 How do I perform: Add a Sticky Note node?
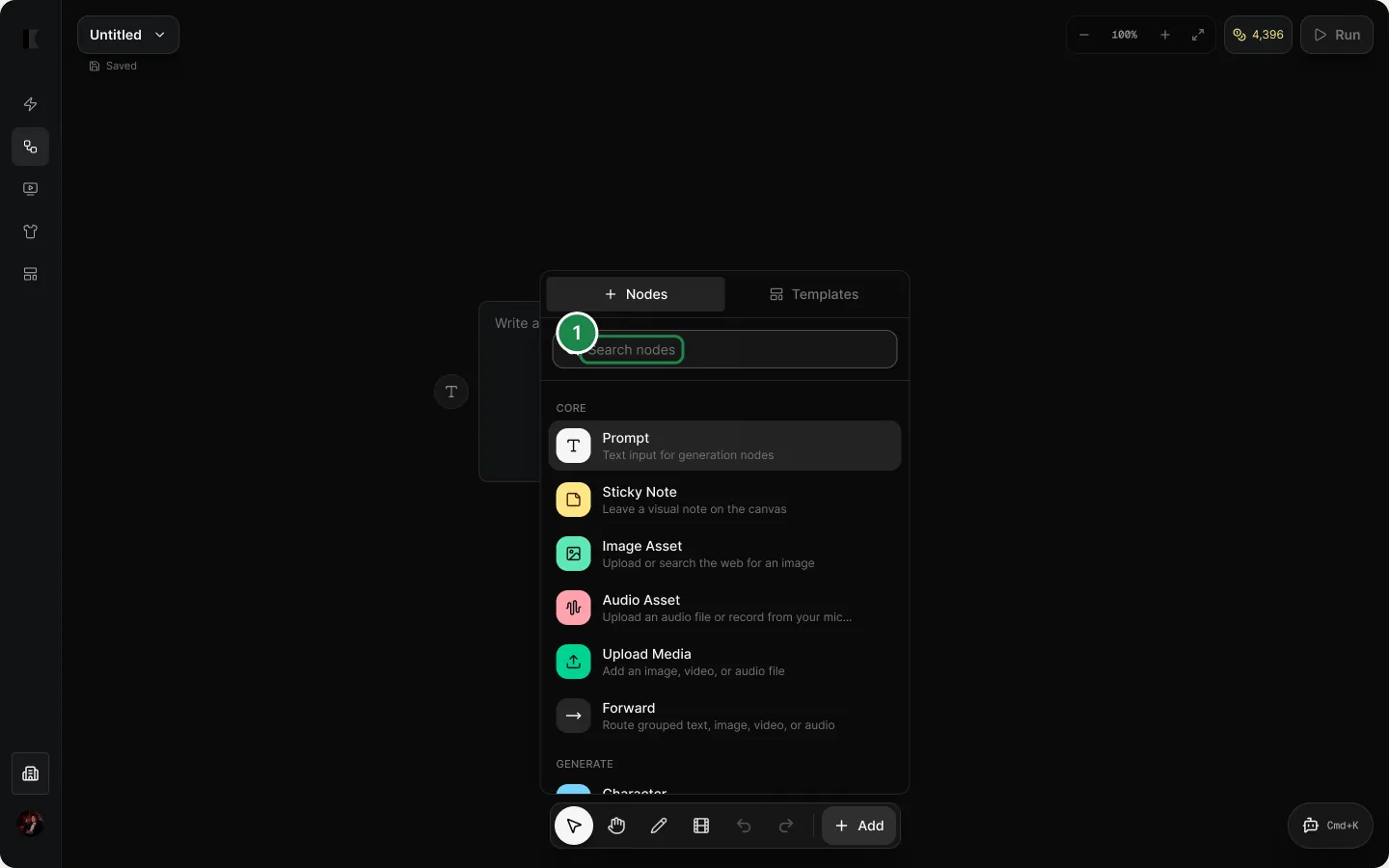click(724, 500)
